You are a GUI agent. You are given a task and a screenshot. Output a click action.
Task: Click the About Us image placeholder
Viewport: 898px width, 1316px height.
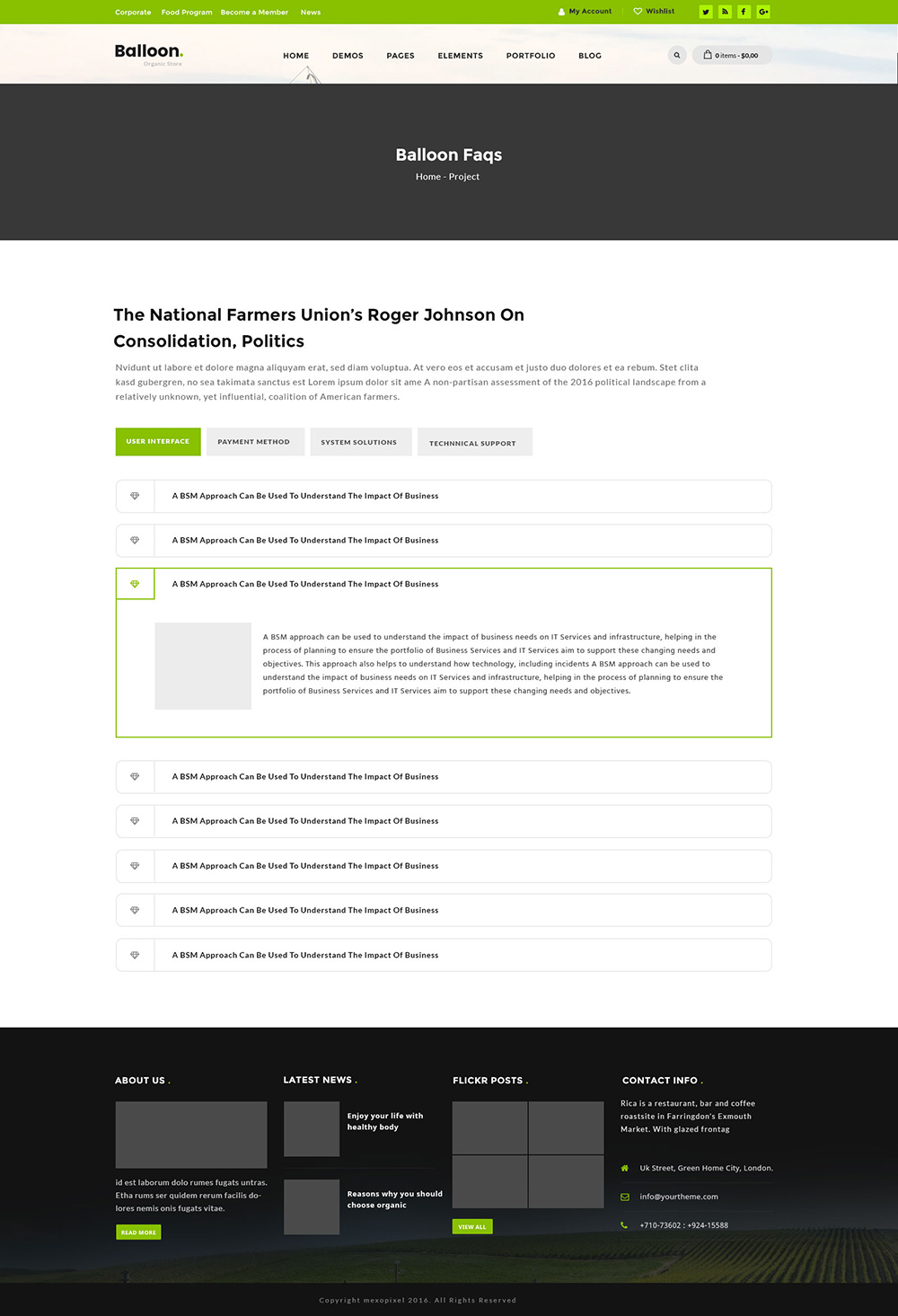pyautogui.click(x=191, y=1135)
